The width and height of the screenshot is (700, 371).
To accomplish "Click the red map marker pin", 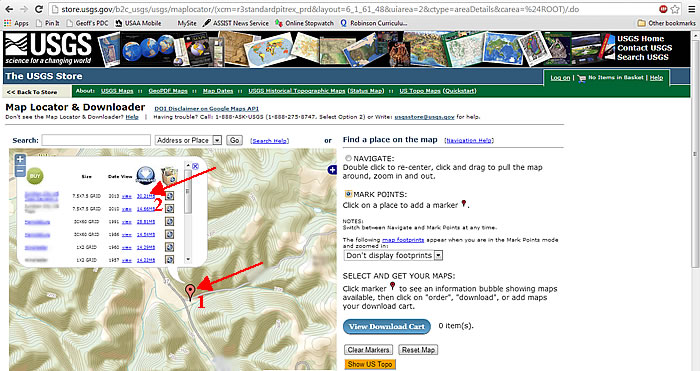I will click(191, 292).
